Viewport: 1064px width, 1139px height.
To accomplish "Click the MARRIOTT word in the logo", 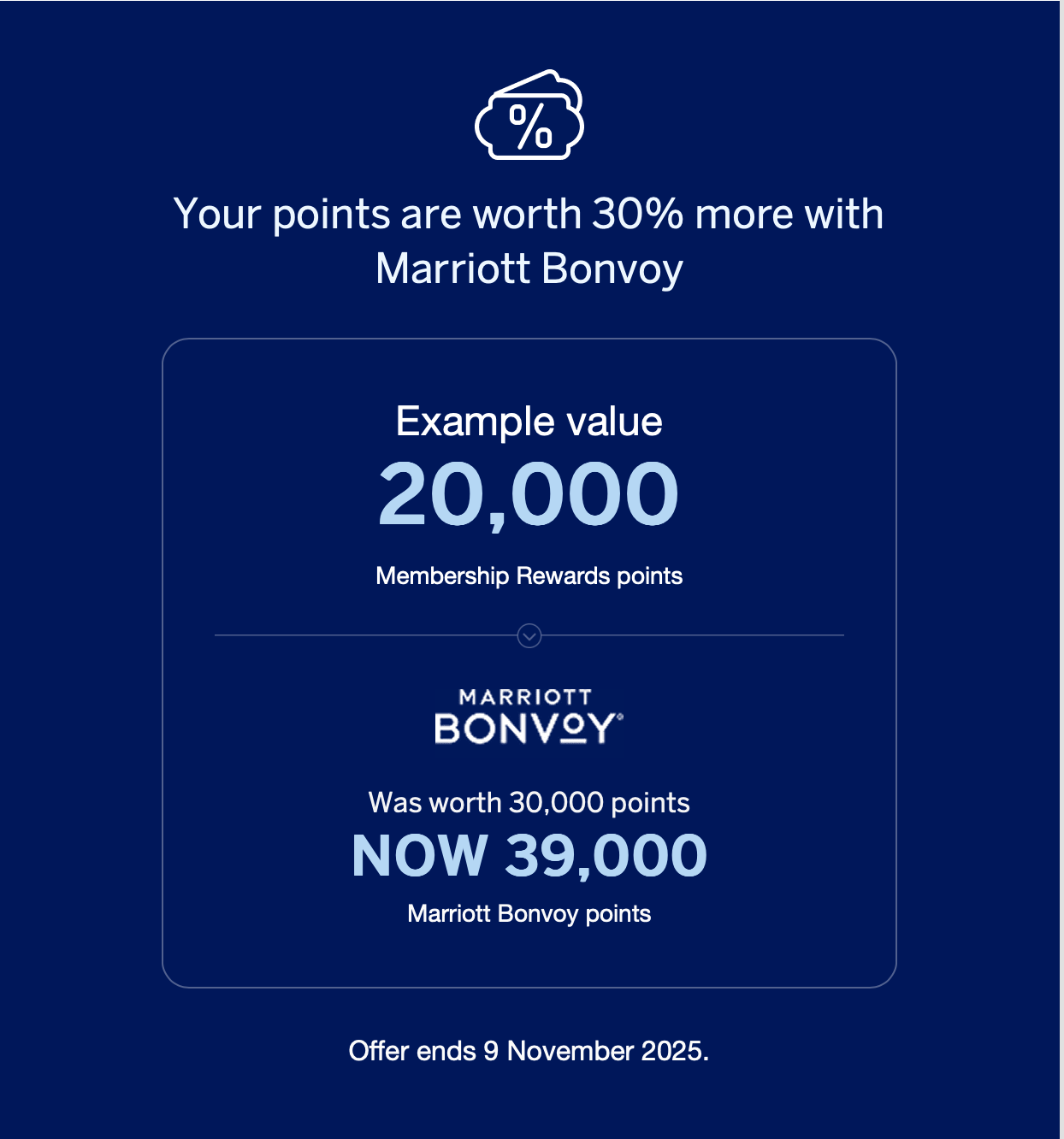I will (x=525, y=698).
